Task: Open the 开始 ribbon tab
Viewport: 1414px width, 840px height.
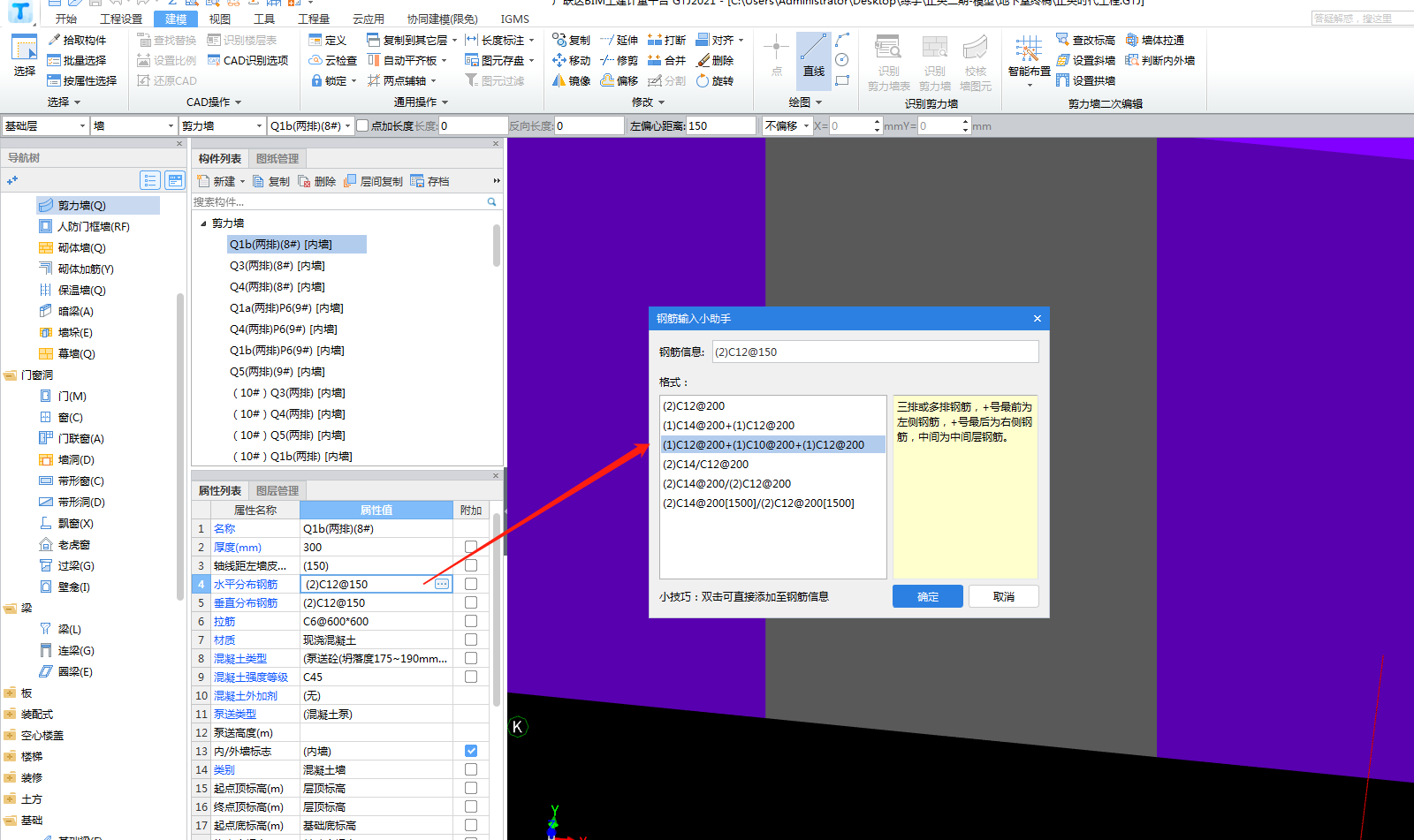Action: [x=65, y=19]
